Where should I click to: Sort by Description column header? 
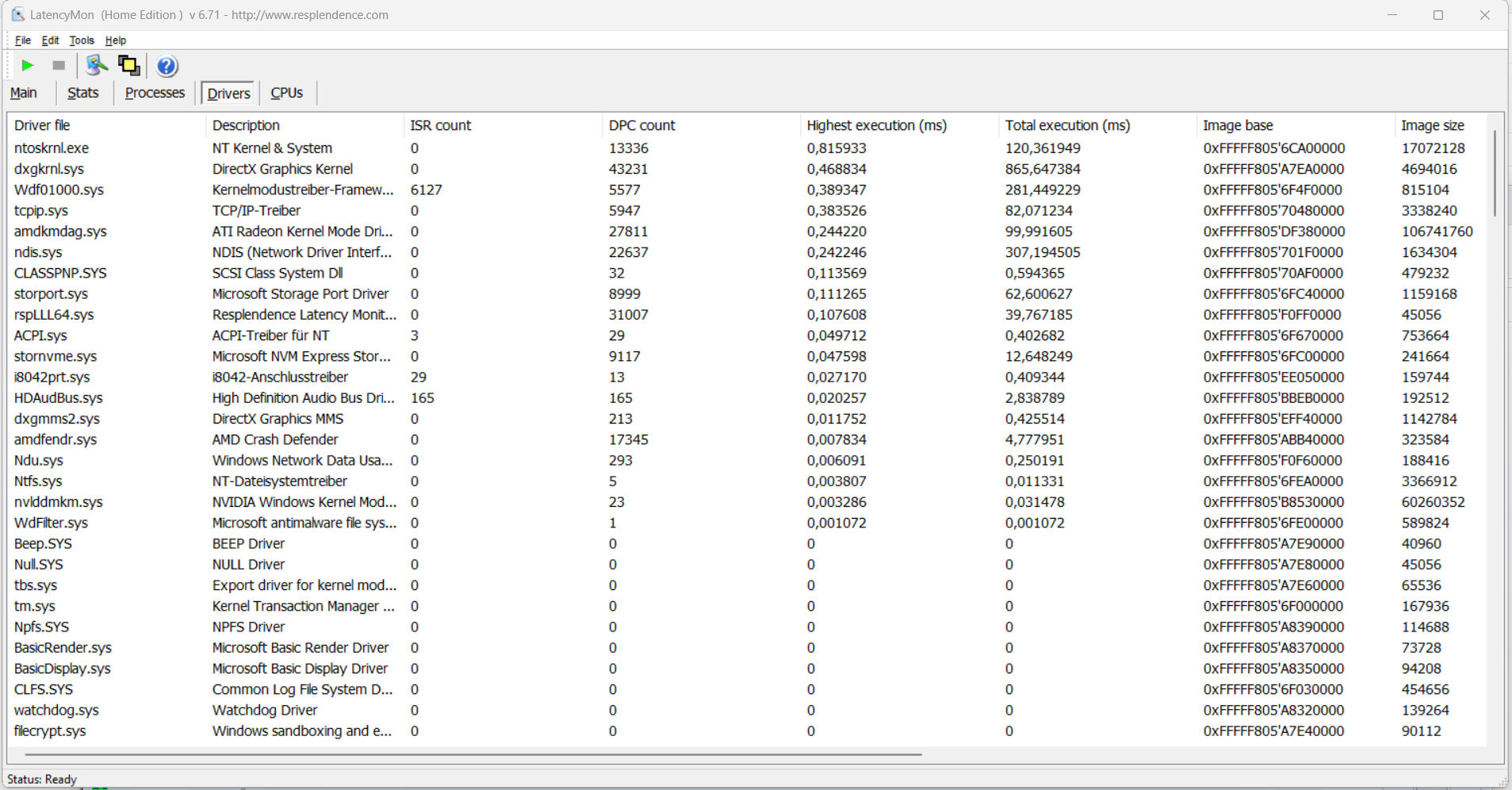(x=304, y=125)
